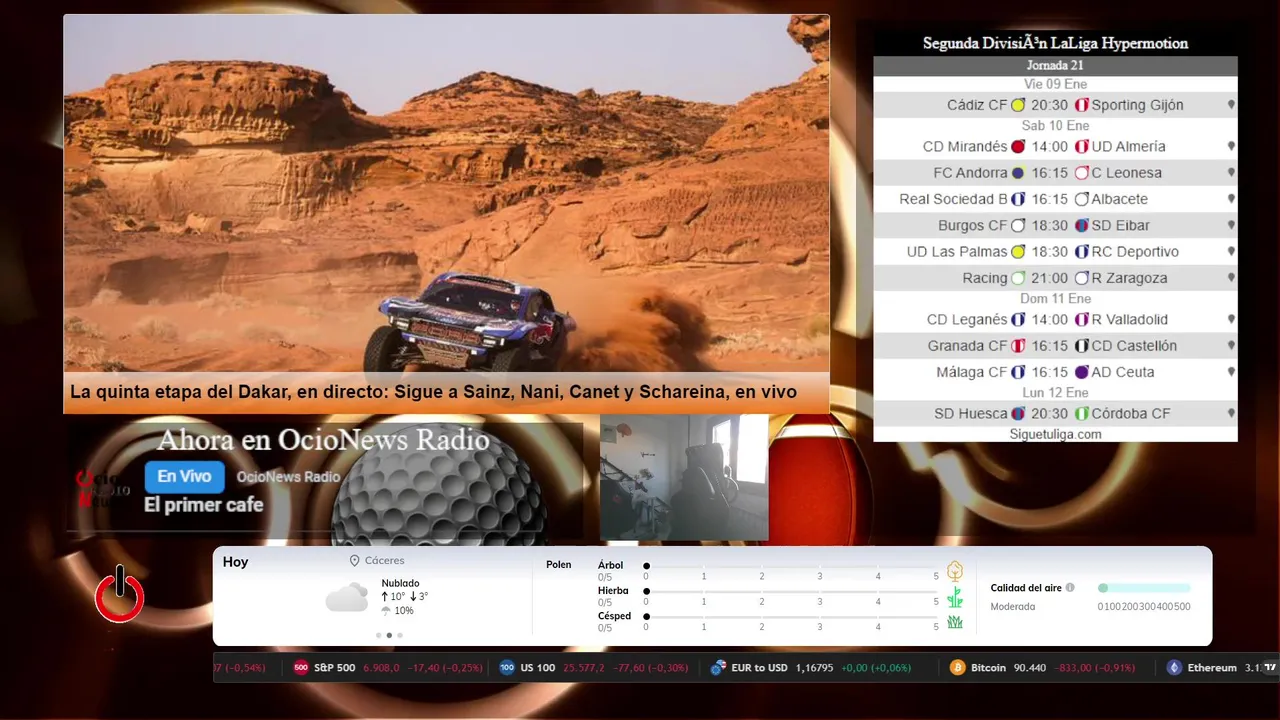Open map pin for Real Sociedad B match
Screen dimensions: 1280x720
tap(1231, 199)
